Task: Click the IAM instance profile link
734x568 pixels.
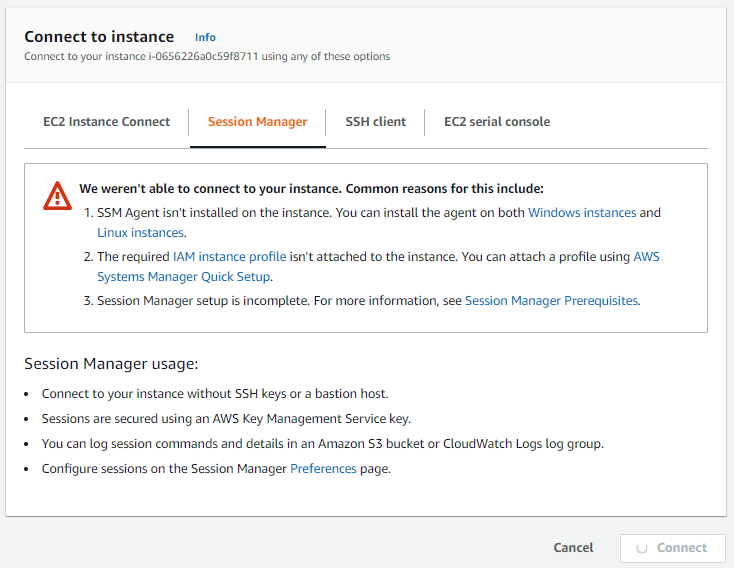Action: pyautogui.click(x=229, y=257)
